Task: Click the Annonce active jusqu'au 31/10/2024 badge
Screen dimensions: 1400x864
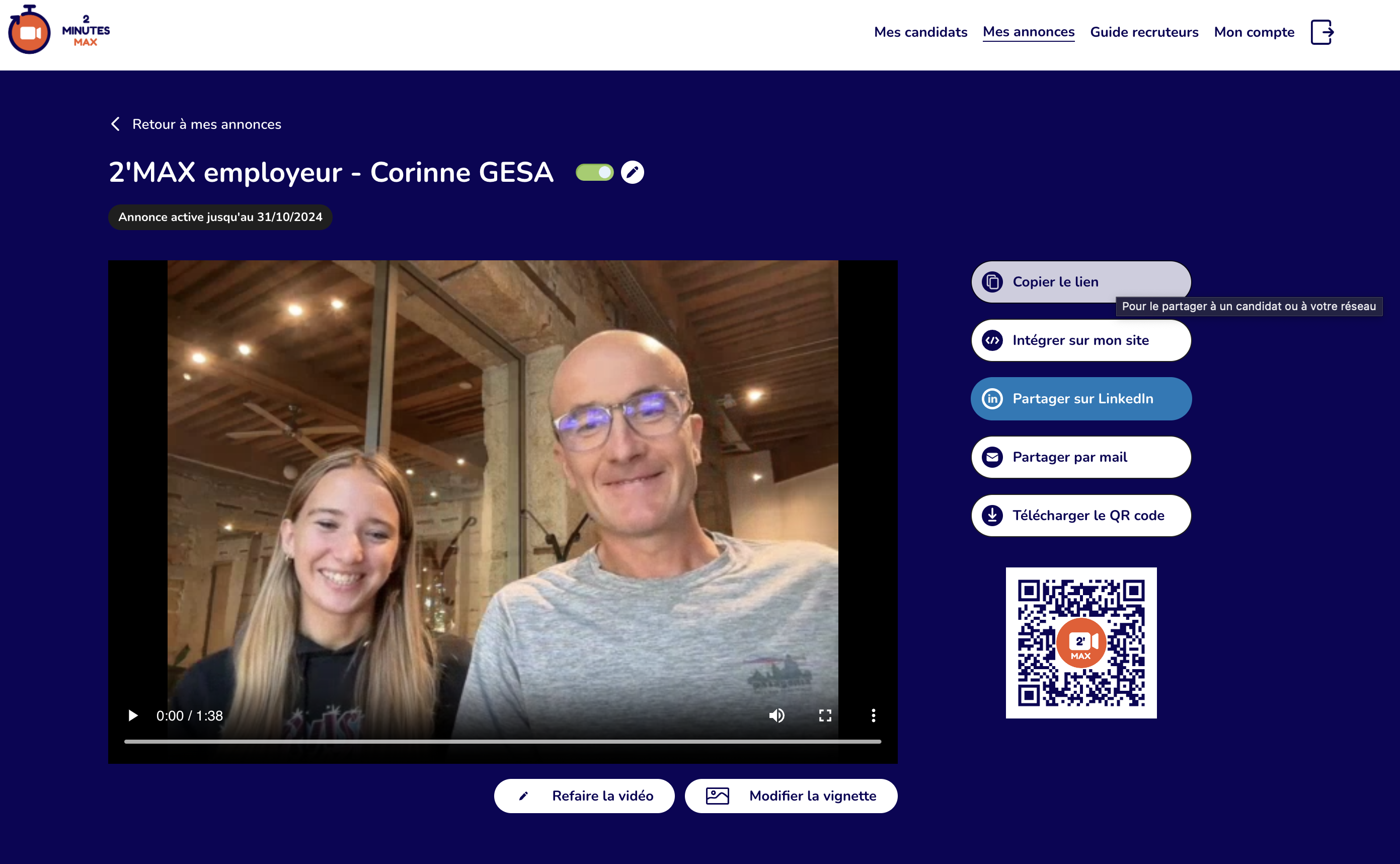Action: tap(220, 217)
